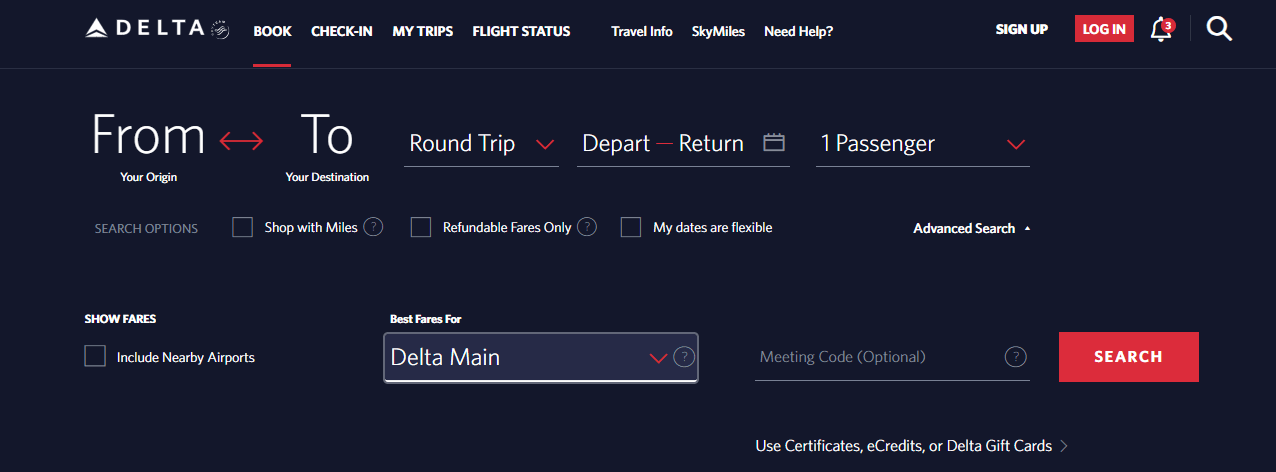The width and height of the screenshot is (1276, 472).
Task: Toggle Include Nearby Airports checkbox
Action: [95, 357]
